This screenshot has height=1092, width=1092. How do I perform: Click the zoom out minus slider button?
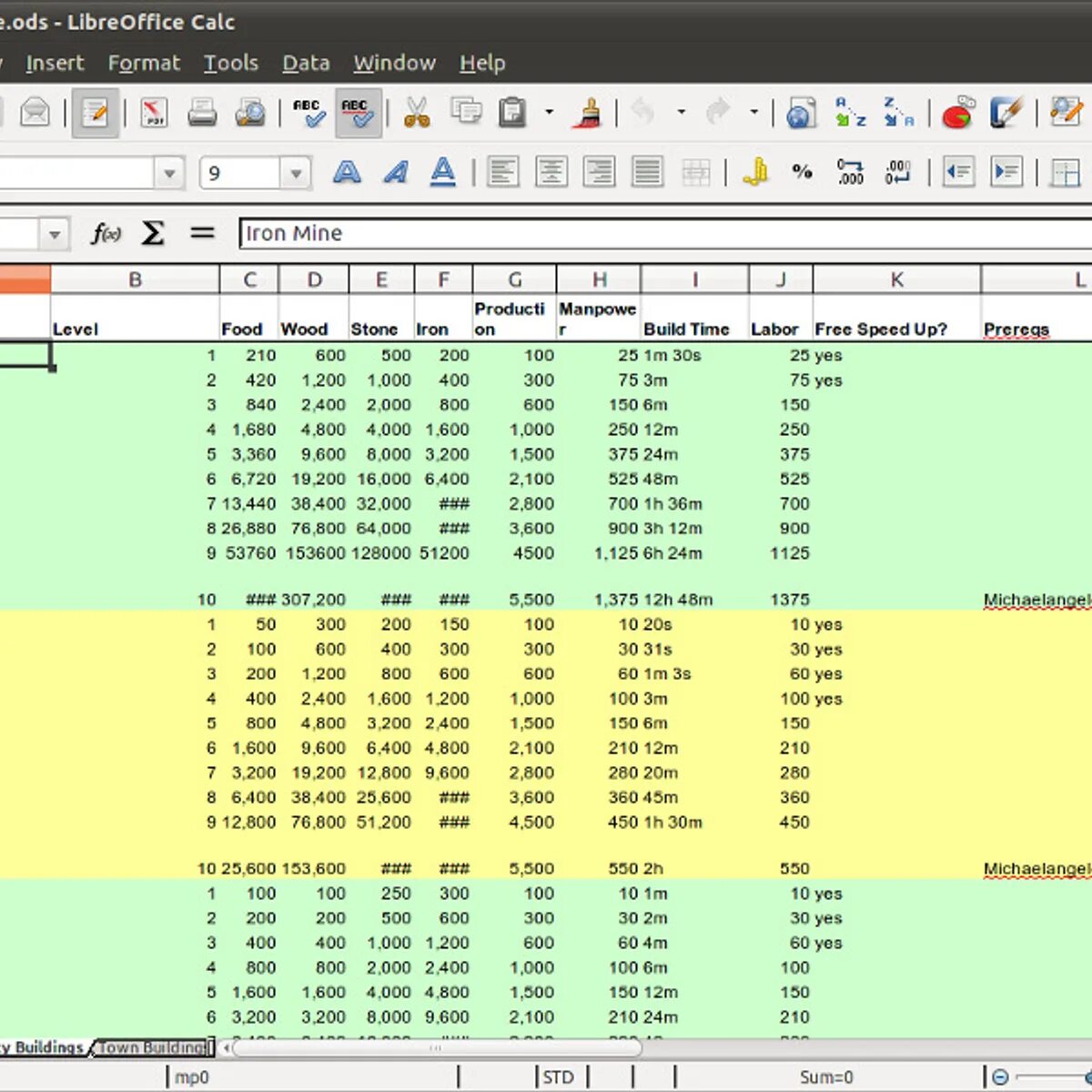(x=1000, y=1077)
